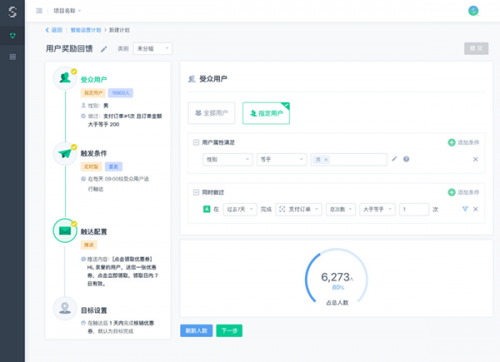The width and height of the screenshot is (500, 362).
Task: Click the 触发条件 step title
Action: pos(94,153)
